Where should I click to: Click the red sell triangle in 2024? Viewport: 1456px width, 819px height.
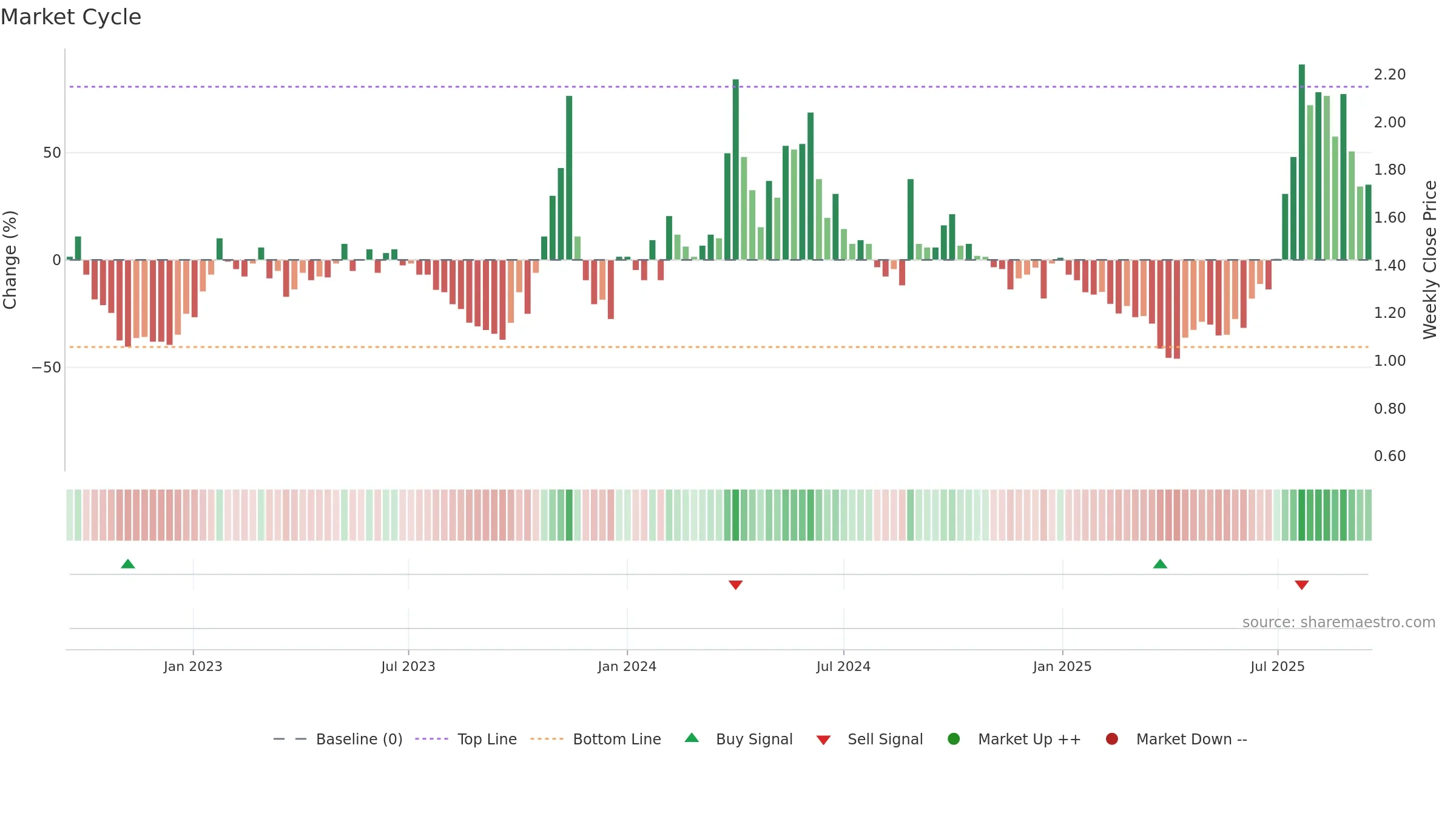(x=736, y=585)
